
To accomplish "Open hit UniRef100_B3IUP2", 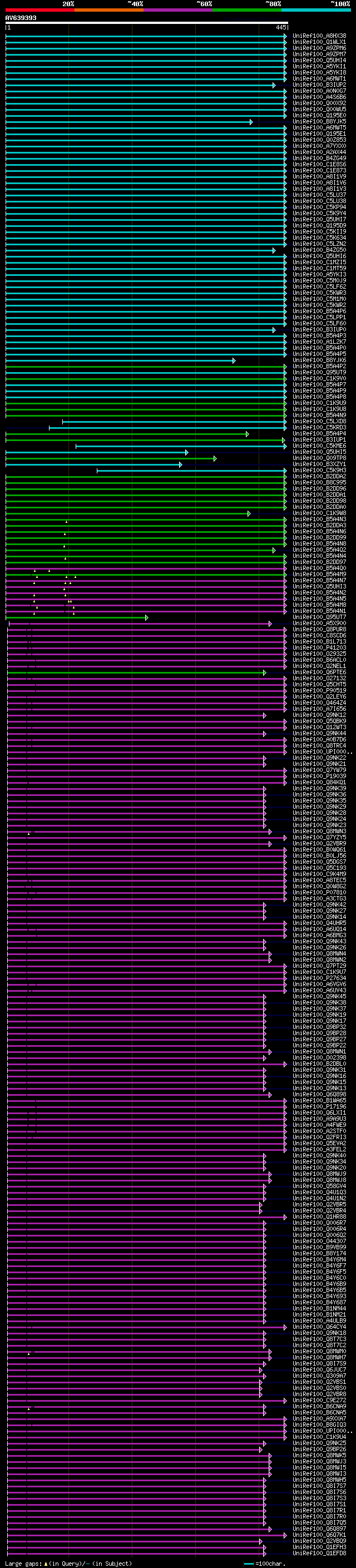I will pos(319,85).
